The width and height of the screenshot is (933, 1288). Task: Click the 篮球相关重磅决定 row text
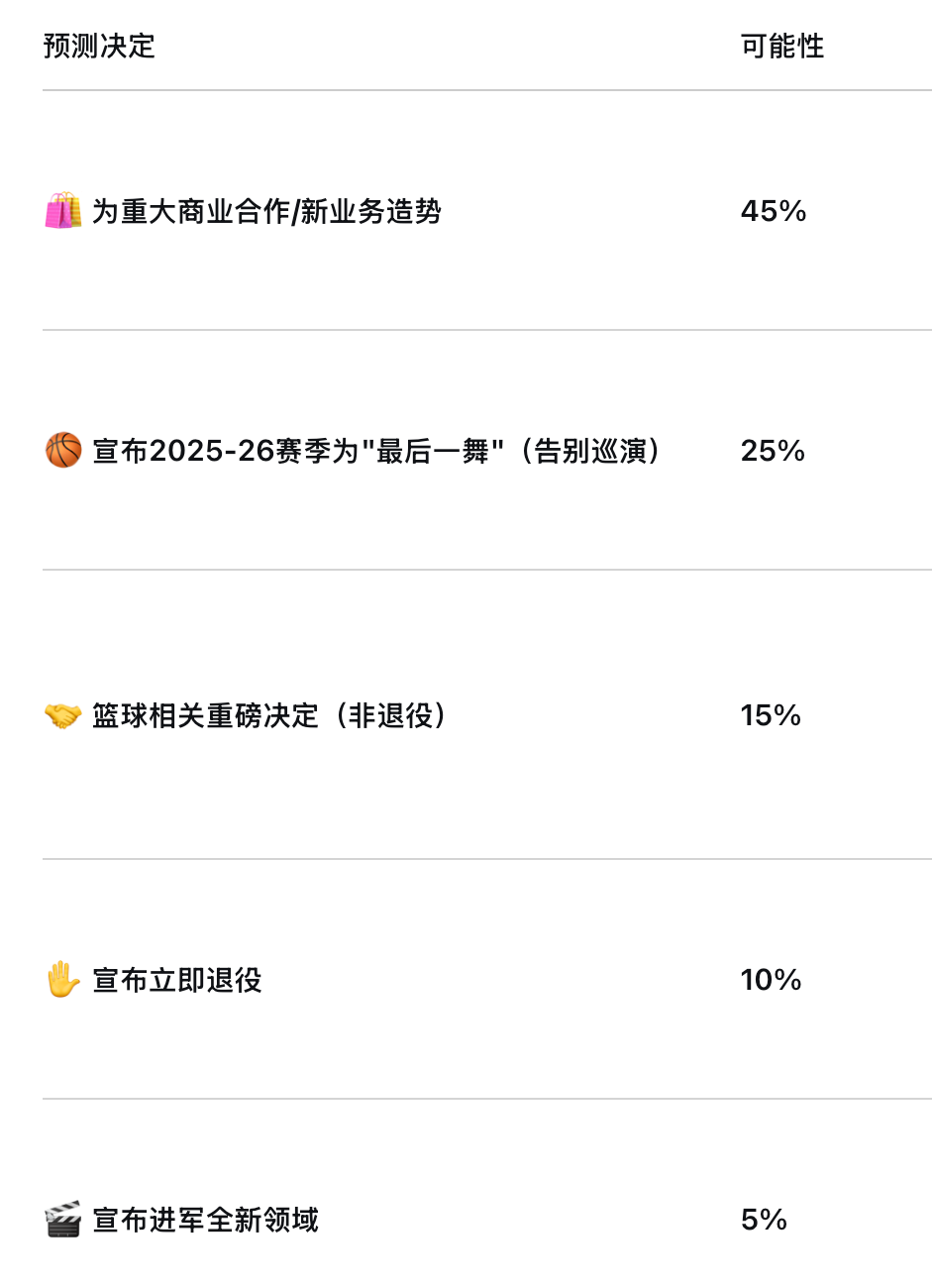205,715
